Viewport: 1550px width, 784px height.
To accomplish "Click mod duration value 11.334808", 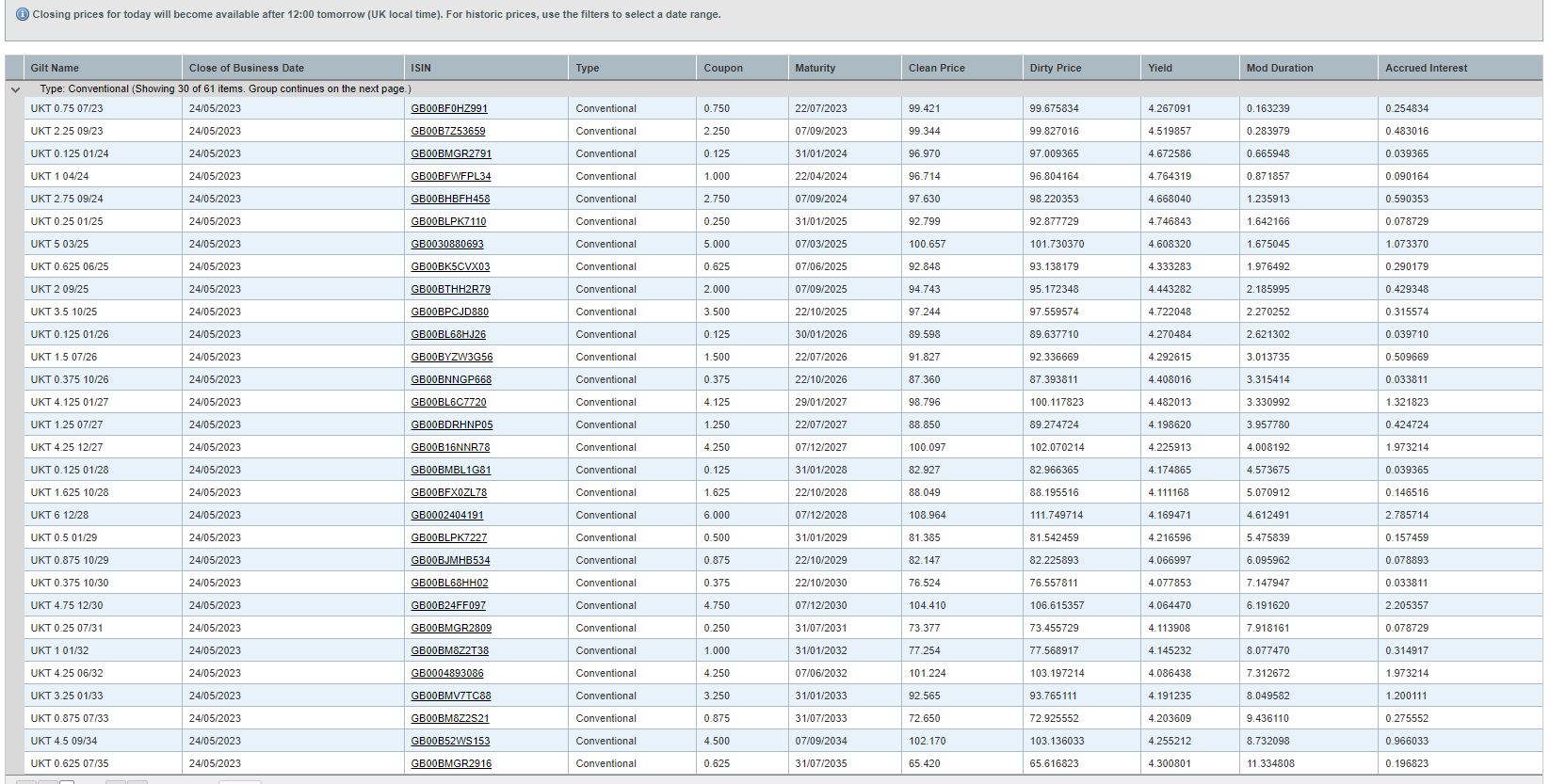I will coord(1270,763).
